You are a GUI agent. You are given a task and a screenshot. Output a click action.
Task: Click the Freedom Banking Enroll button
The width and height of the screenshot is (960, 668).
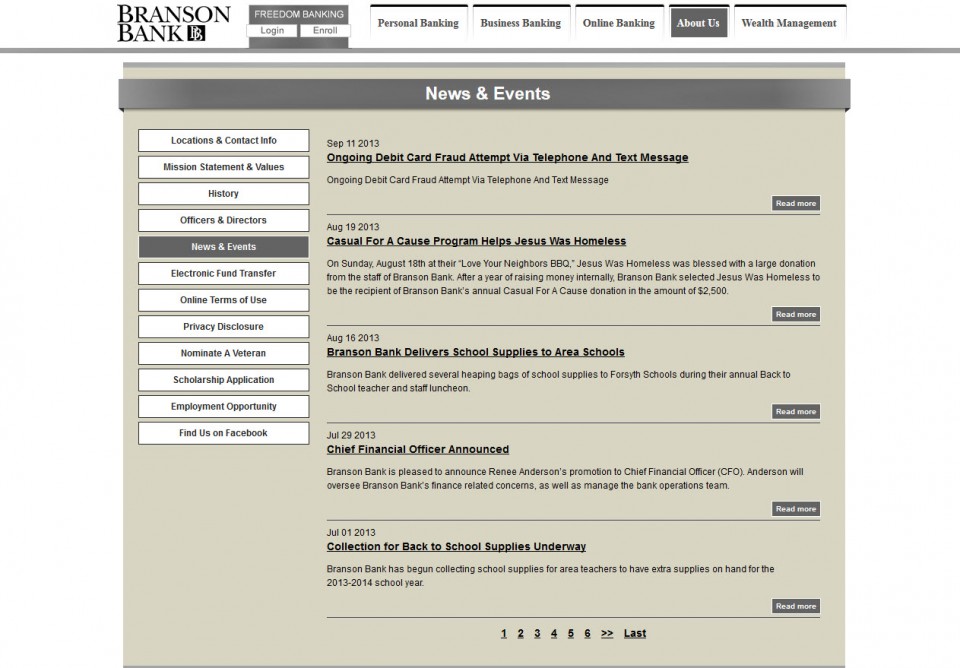(325, 31)
